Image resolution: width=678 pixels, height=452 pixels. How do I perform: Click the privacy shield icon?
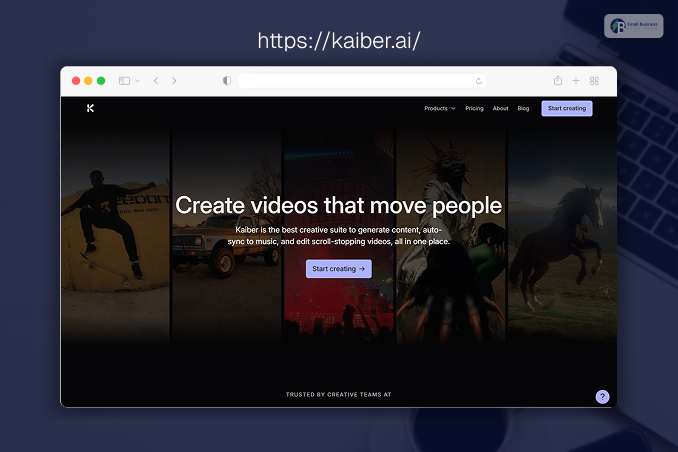[x=227, y=81]
